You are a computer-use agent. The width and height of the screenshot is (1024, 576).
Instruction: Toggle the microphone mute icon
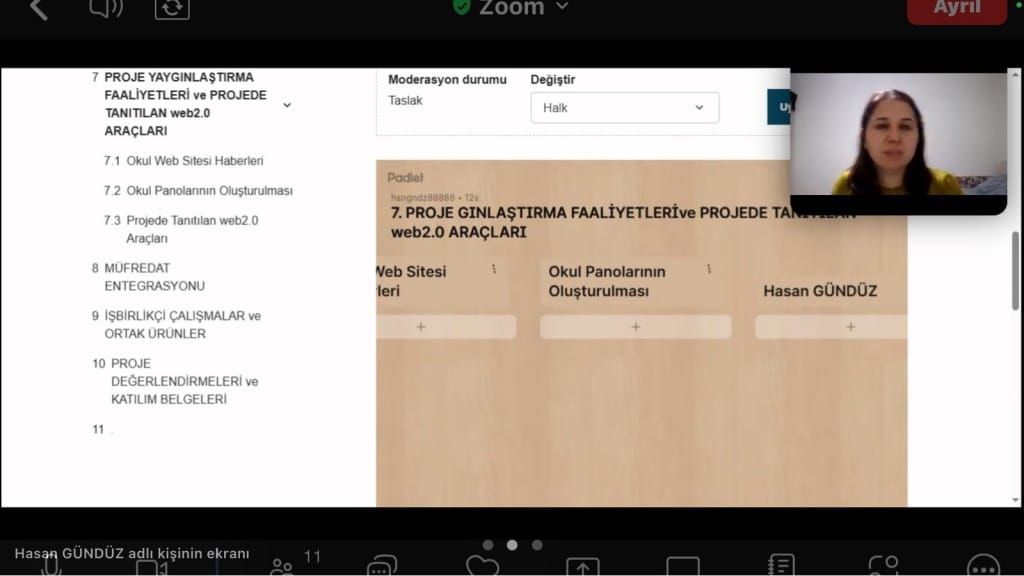pyautogui.click(x=50, y=566)
